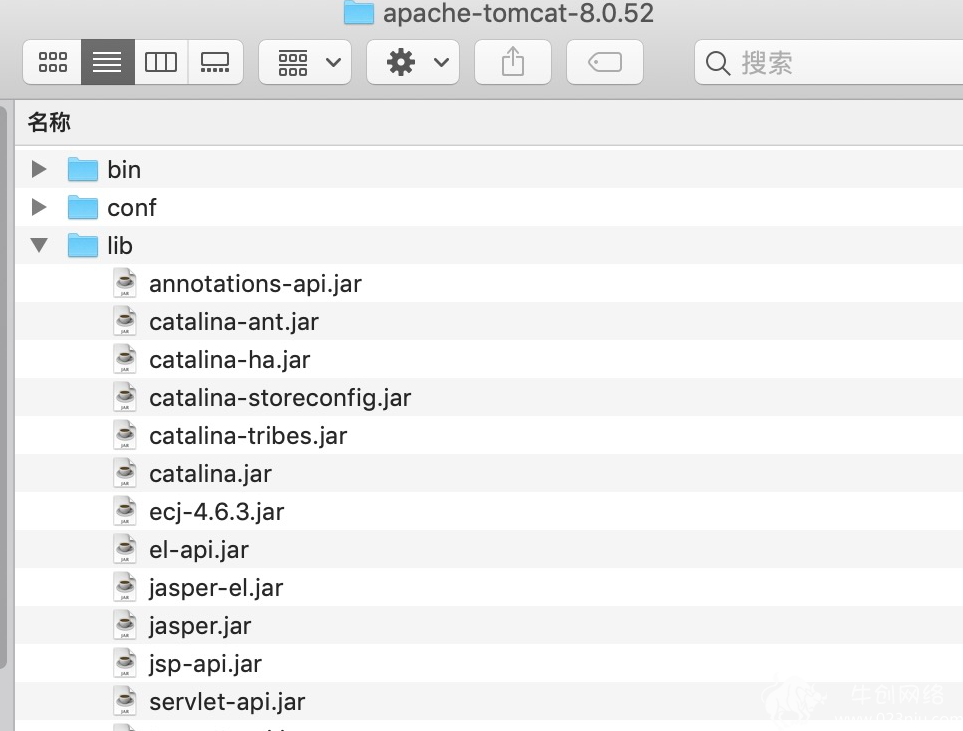Switch to gallery cover flow view
963x731 pixels.
click(x=215, y=62)
